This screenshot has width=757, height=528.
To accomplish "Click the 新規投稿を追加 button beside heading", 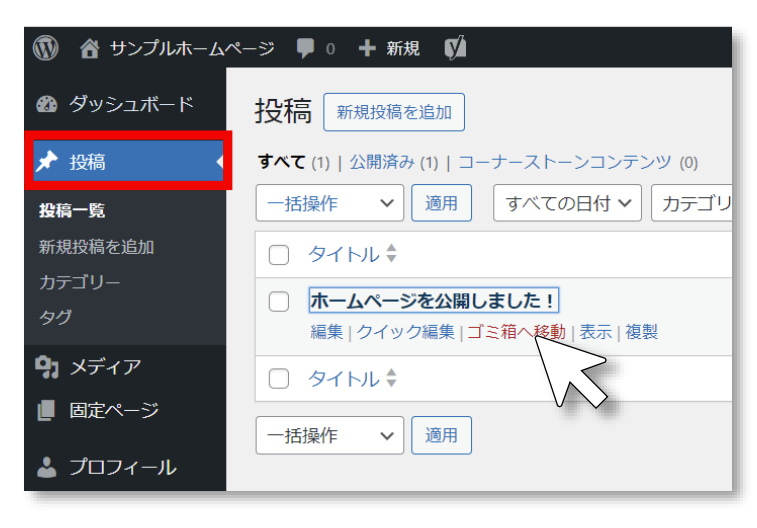I will 394,112.
